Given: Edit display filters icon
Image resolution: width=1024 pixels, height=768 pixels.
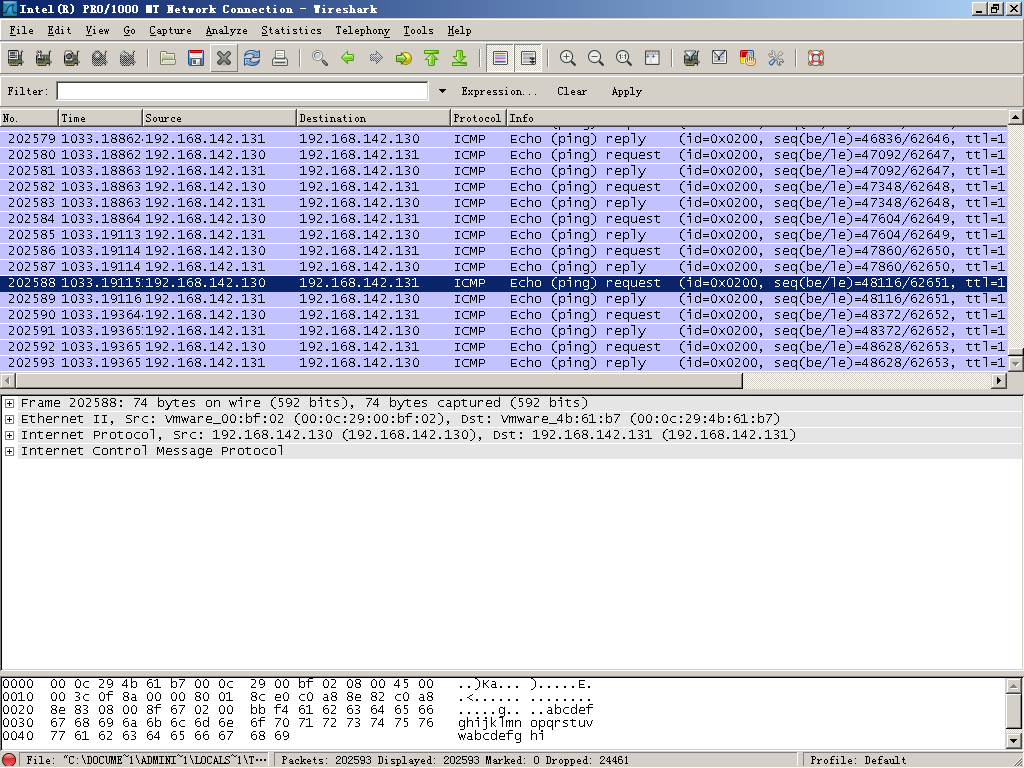Looking at the screenshot, I should point(720,58).
